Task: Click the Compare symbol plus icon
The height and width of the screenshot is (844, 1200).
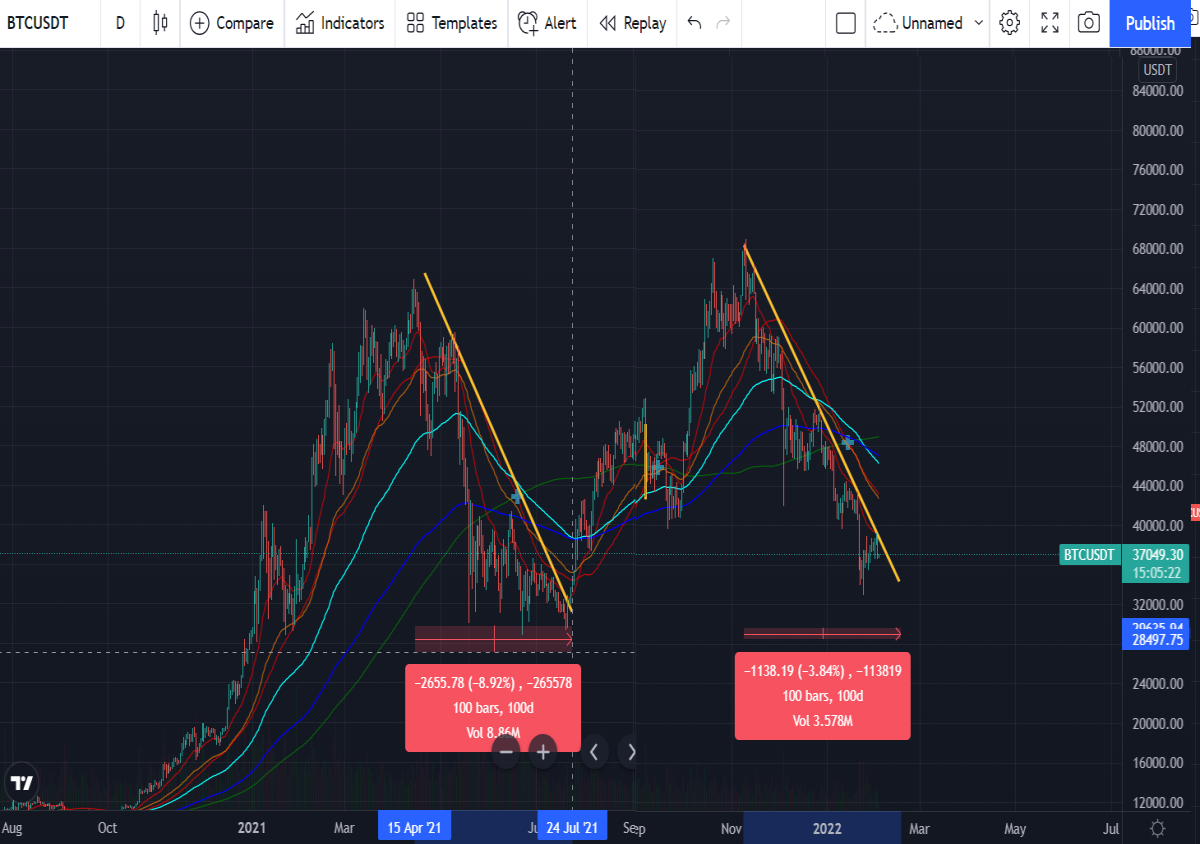Action: click(x=200, y=22)
